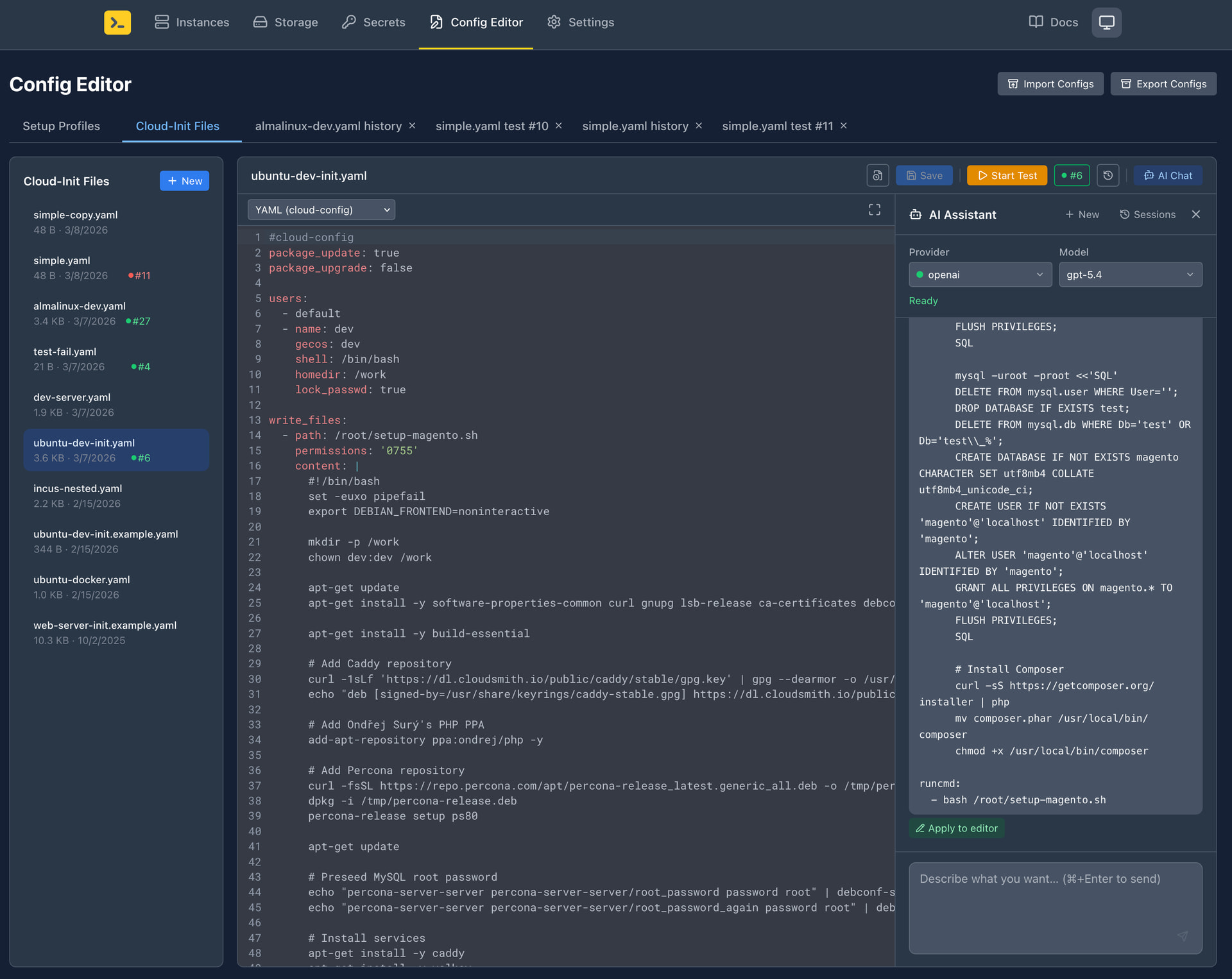Expand editor to fullscreen

[x=874, y=210]
